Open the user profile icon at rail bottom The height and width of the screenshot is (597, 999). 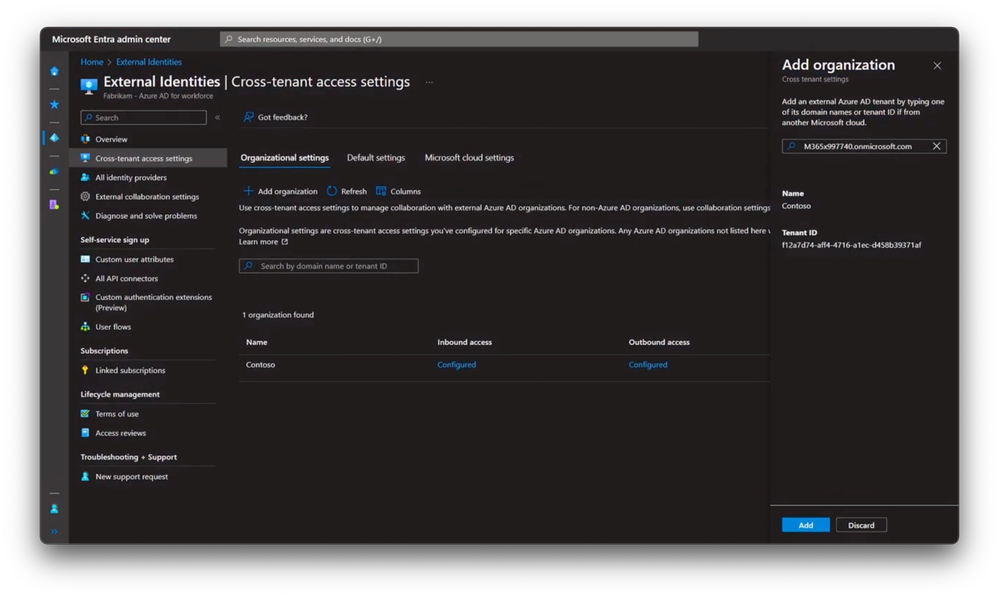54,508
